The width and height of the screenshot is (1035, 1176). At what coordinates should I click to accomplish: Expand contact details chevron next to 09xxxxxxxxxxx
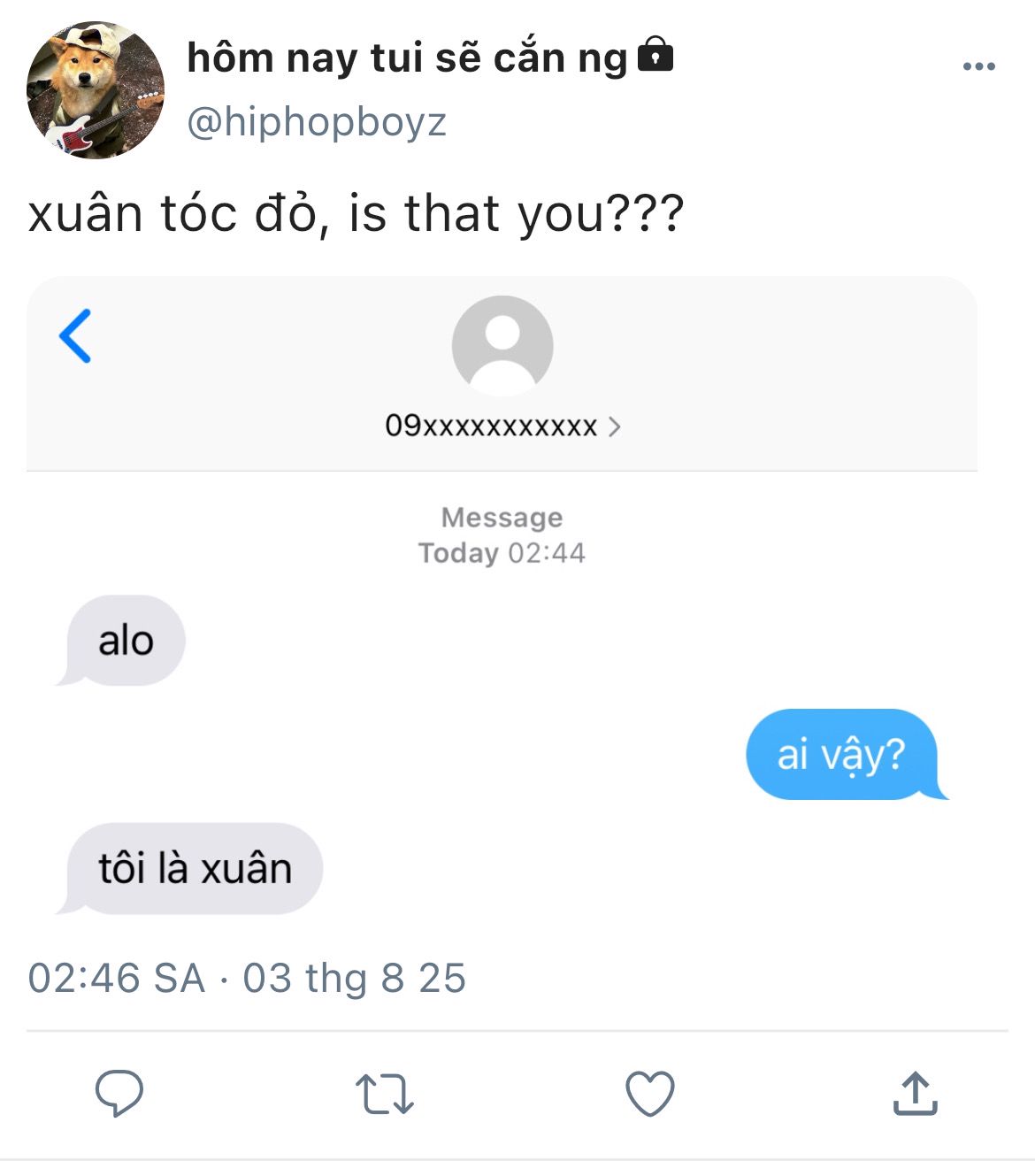tap(615, 427)
